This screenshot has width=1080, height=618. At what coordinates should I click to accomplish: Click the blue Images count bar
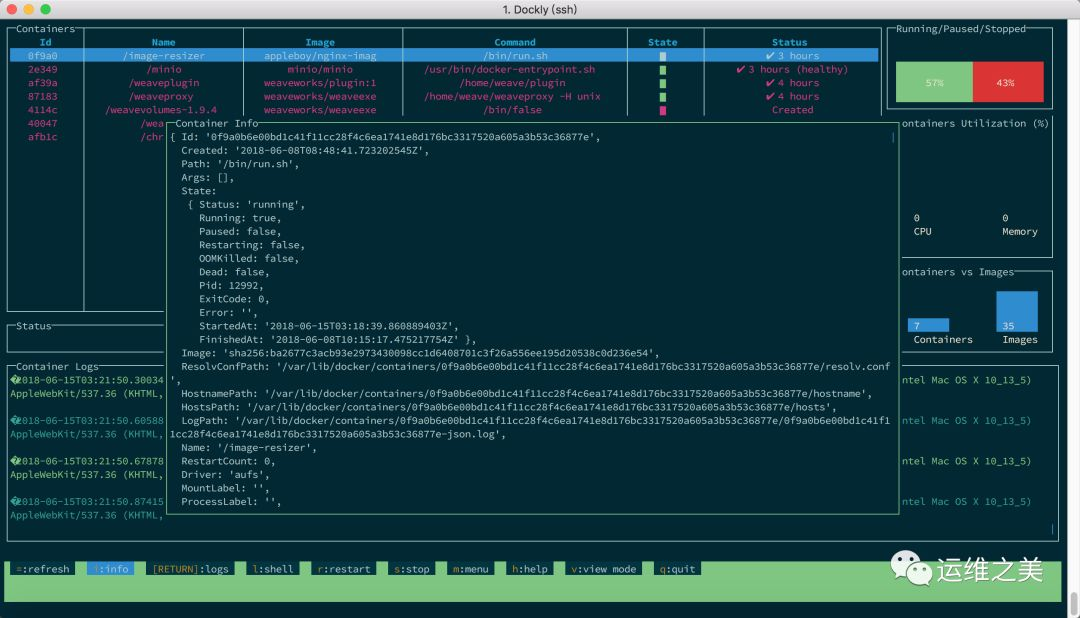(1017, 311)
